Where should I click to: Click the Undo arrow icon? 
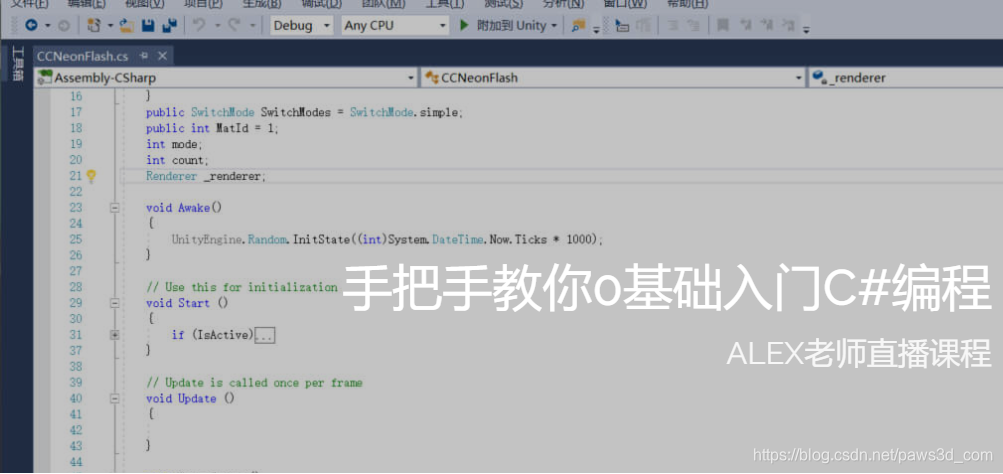[200, 26]
